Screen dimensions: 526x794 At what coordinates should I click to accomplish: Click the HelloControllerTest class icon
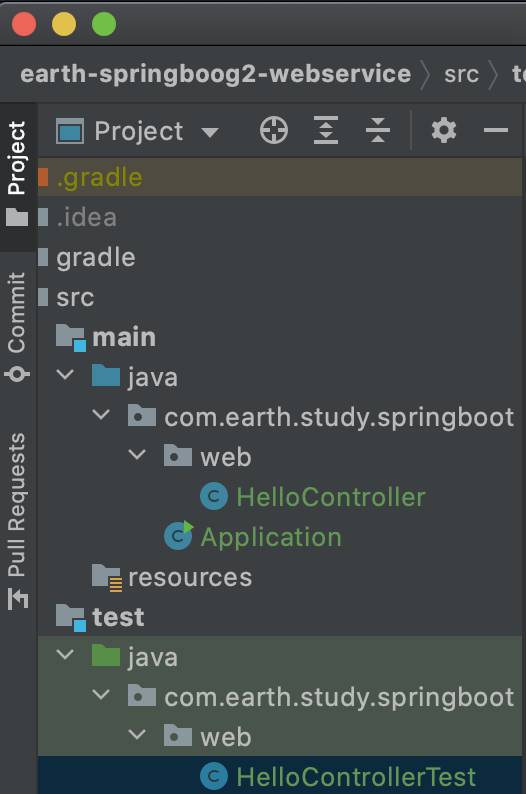214,776
